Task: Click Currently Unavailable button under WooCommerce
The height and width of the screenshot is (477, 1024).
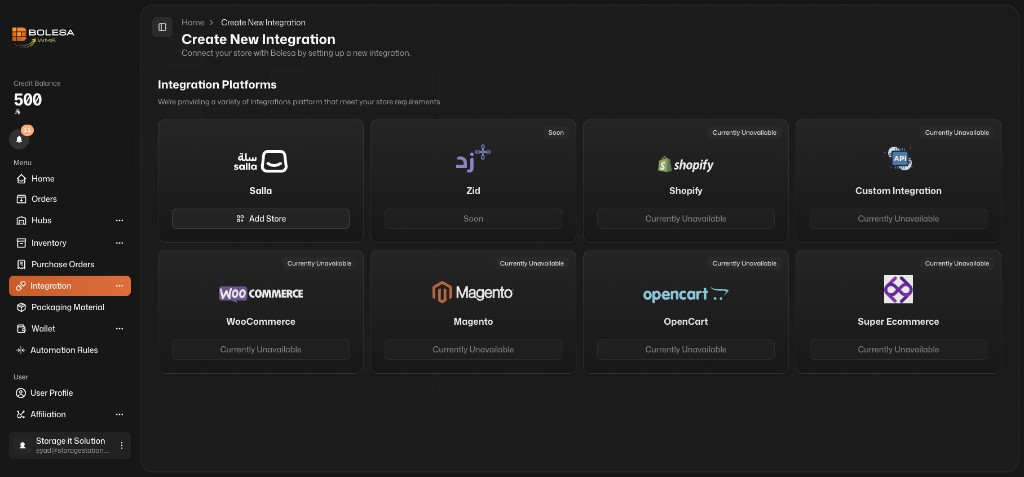Action: [261, 350]
